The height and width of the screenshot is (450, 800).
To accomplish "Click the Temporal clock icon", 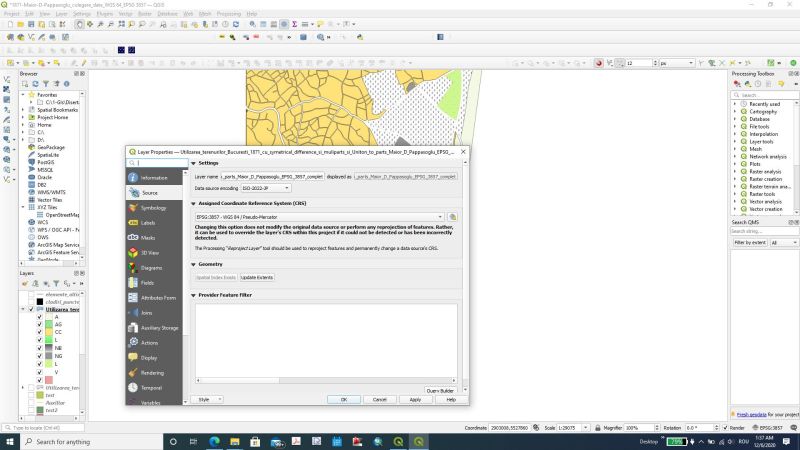I will click(133, 388).
